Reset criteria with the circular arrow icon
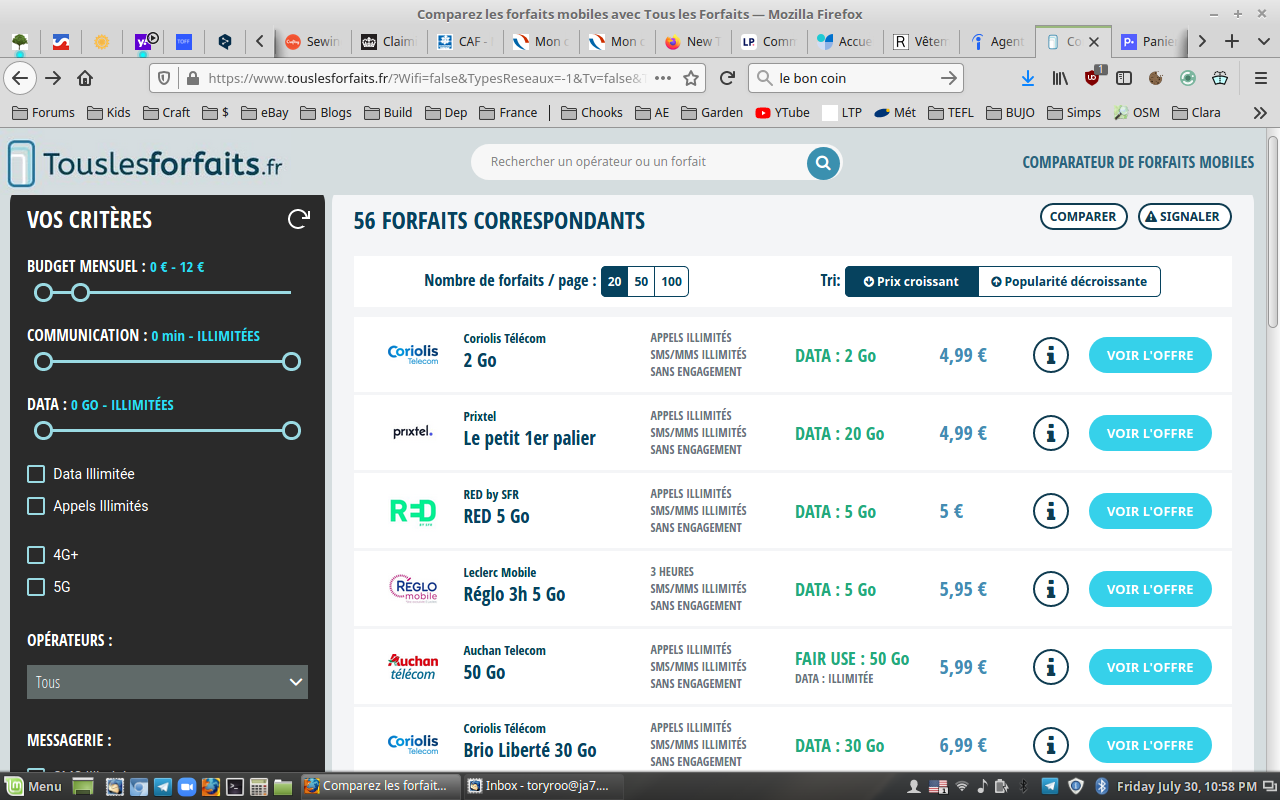Viewport: 1280px width, 800px height. [298, 219]
